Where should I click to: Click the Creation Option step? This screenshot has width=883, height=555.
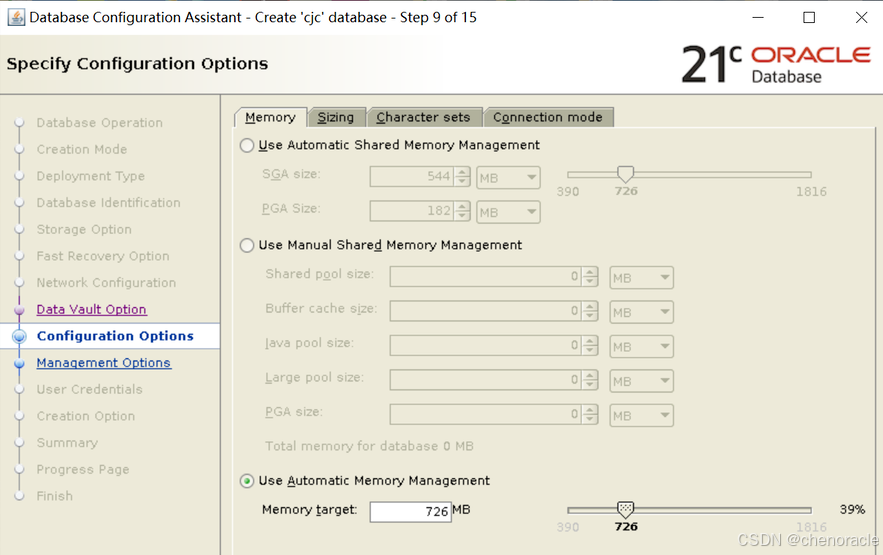pyautogui.click(x=86, y=416)
